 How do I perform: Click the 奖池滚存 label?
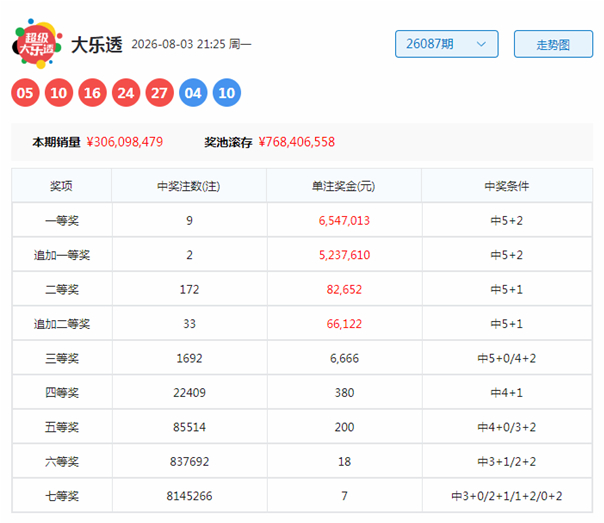228,142
